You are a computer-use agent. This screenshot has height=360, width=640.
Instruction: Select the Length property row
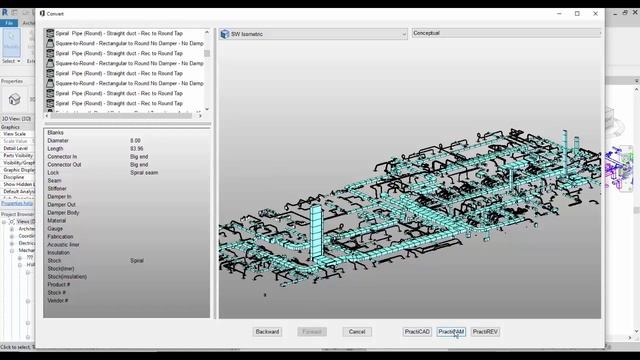click(x=127, y=149)
